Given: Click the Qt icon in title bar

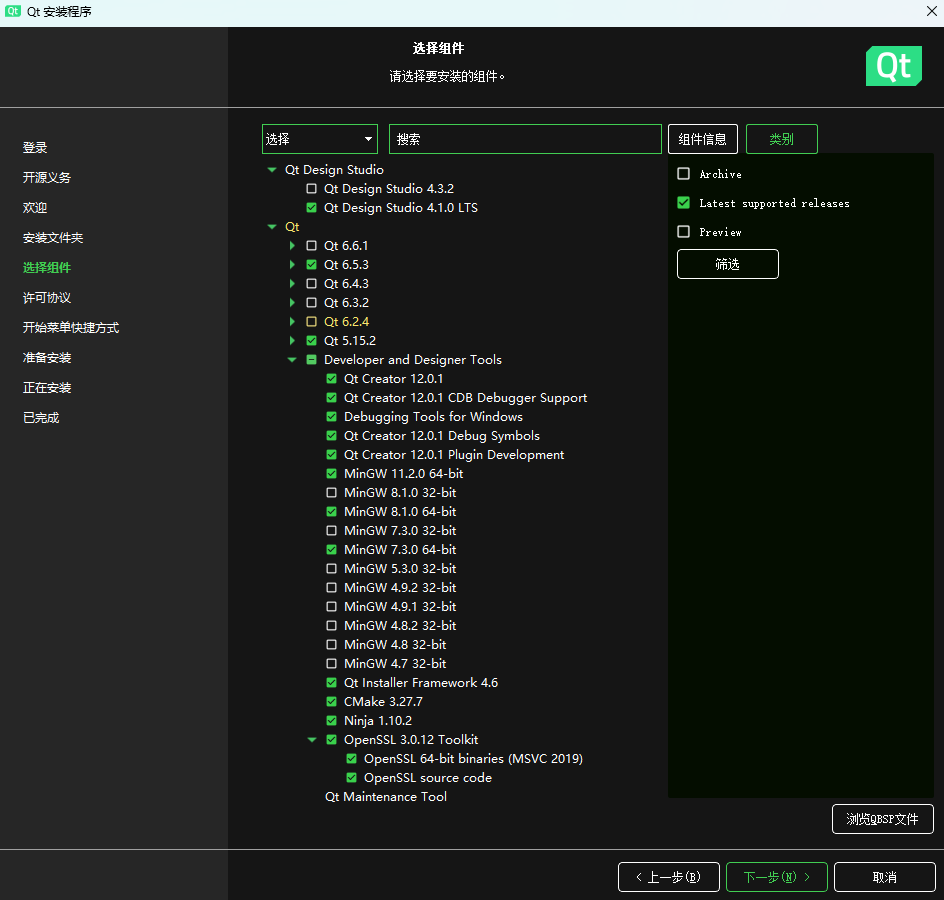Looking at the screenshot, I should point(13,11).
